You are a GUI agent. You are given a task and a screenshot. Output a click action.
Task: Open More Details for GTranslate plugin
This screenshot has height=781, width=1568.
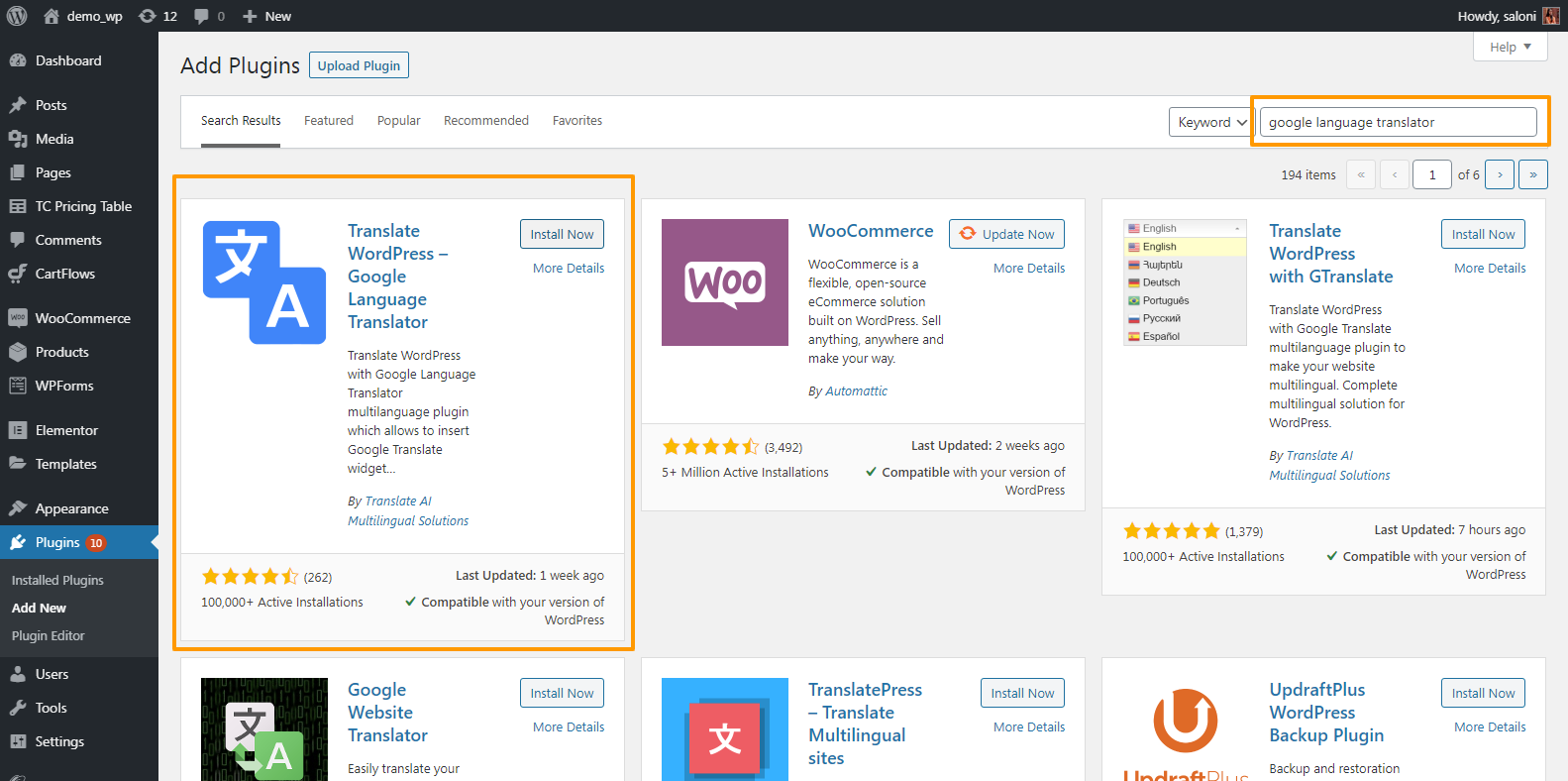click(1490, 268)
